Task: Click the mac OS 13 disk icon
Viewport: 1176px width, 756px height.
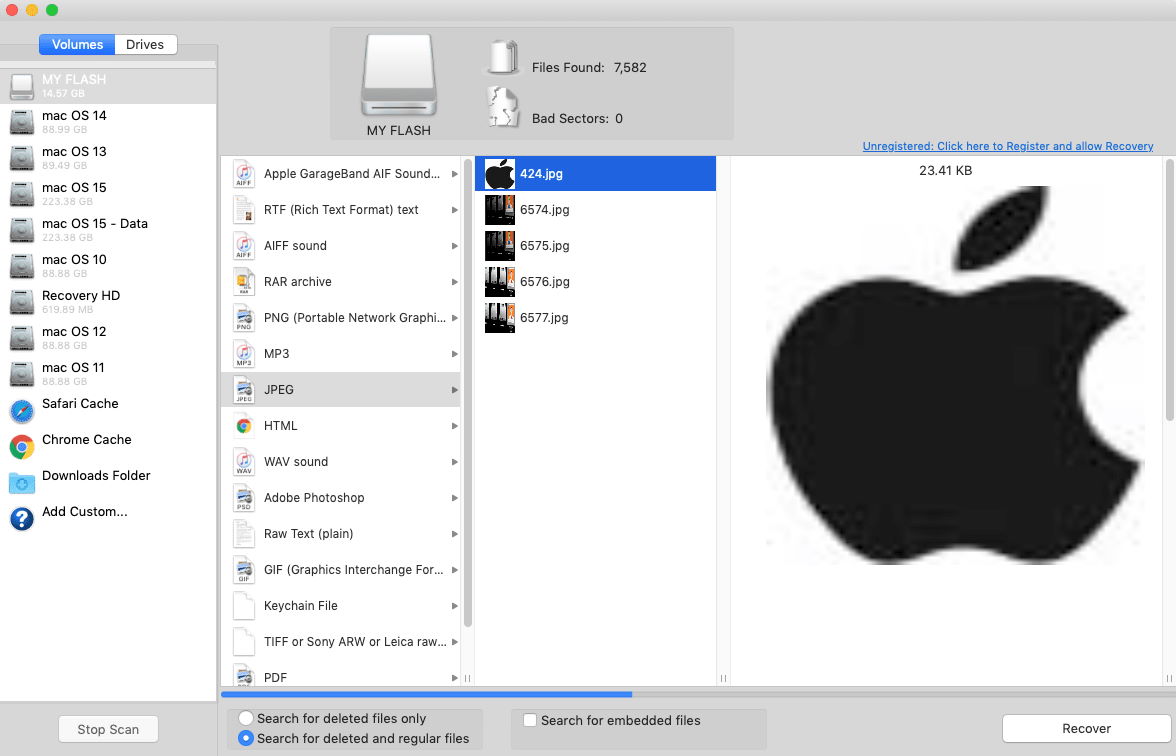Action: [x=22, y=158]
